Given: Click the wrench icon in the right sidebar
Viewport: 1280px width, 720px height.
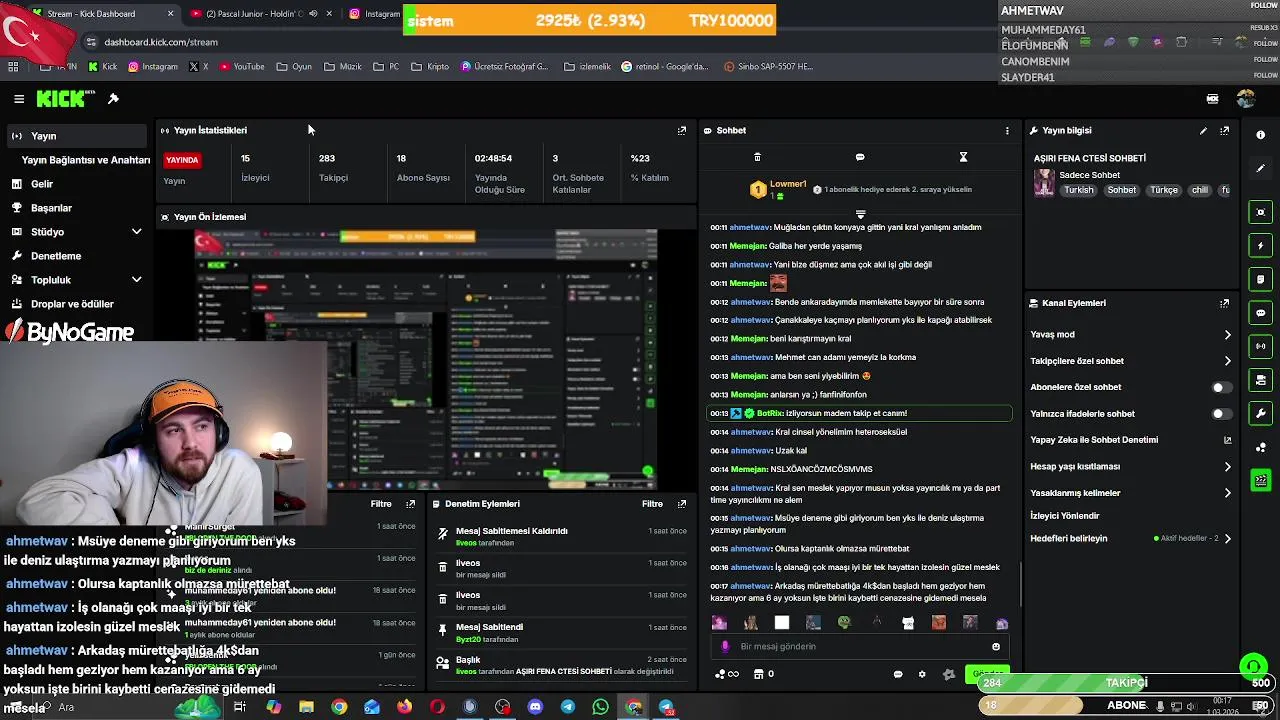Looking at the screenshot, I should coord(1260,413).
